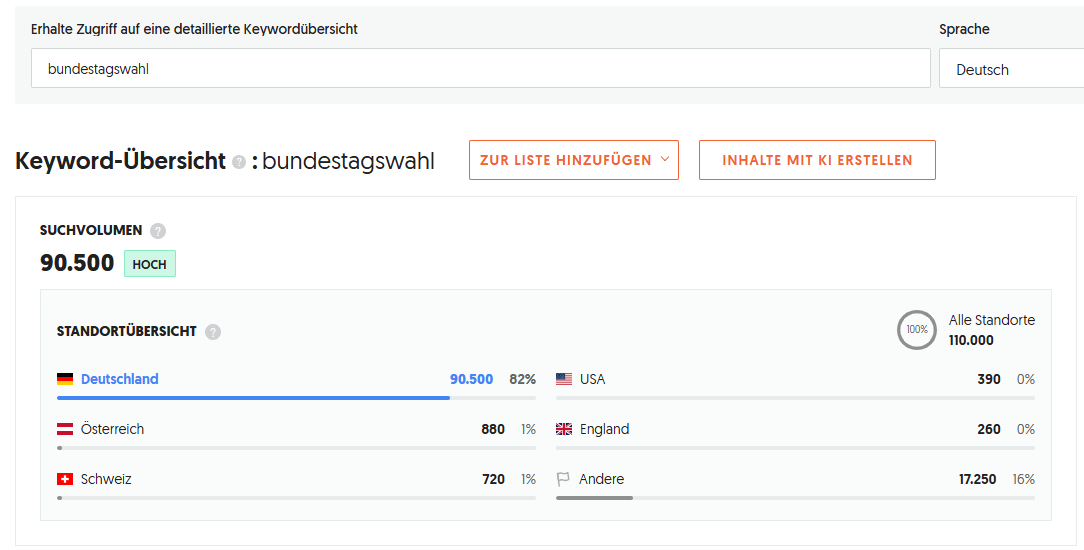Click the Andere flag icon
The image size is (1084, 550).
click(x=564, y=480)
